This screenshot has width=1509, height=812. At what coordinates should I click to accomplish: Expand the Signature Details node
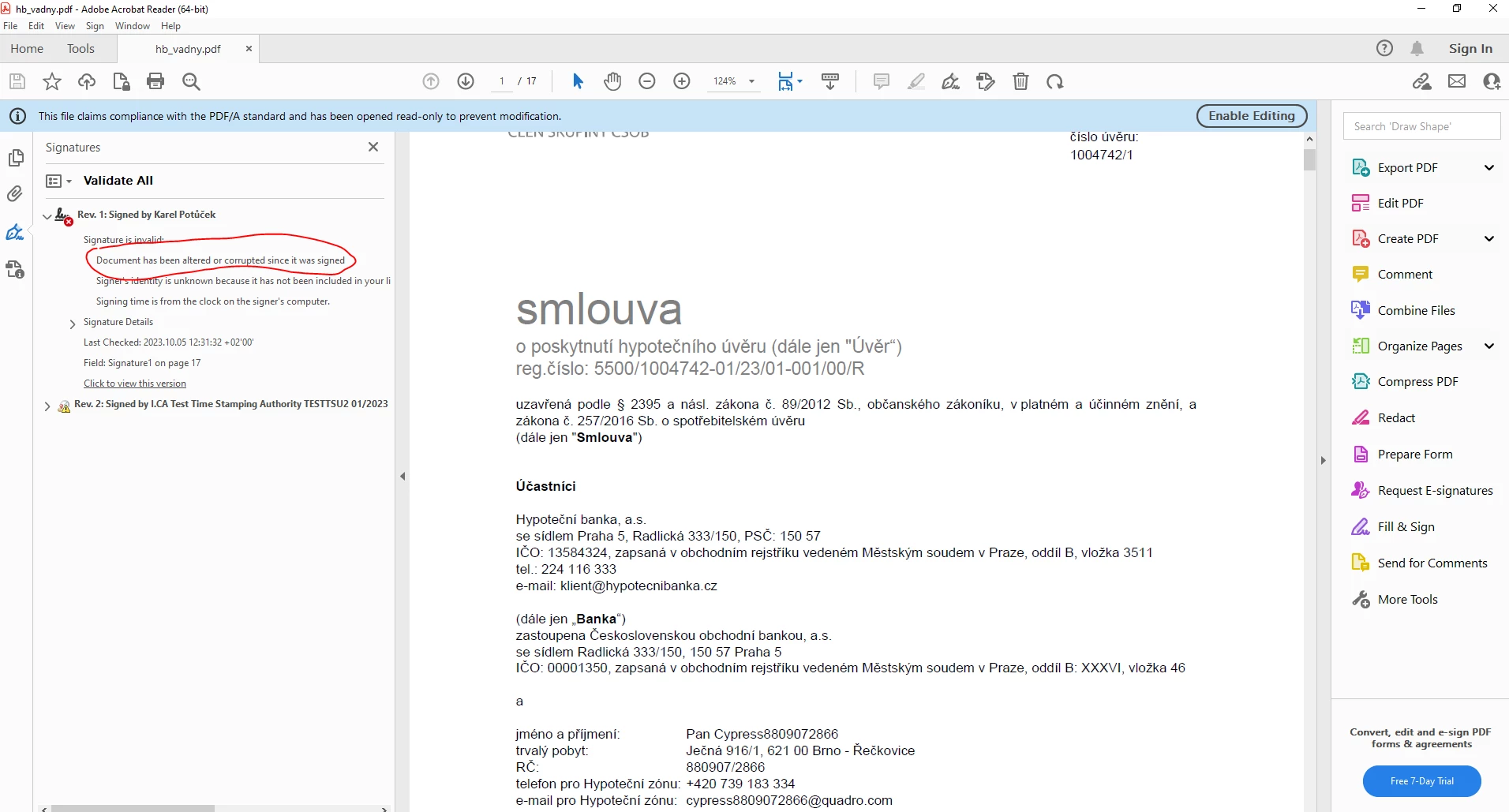[73, 324]
